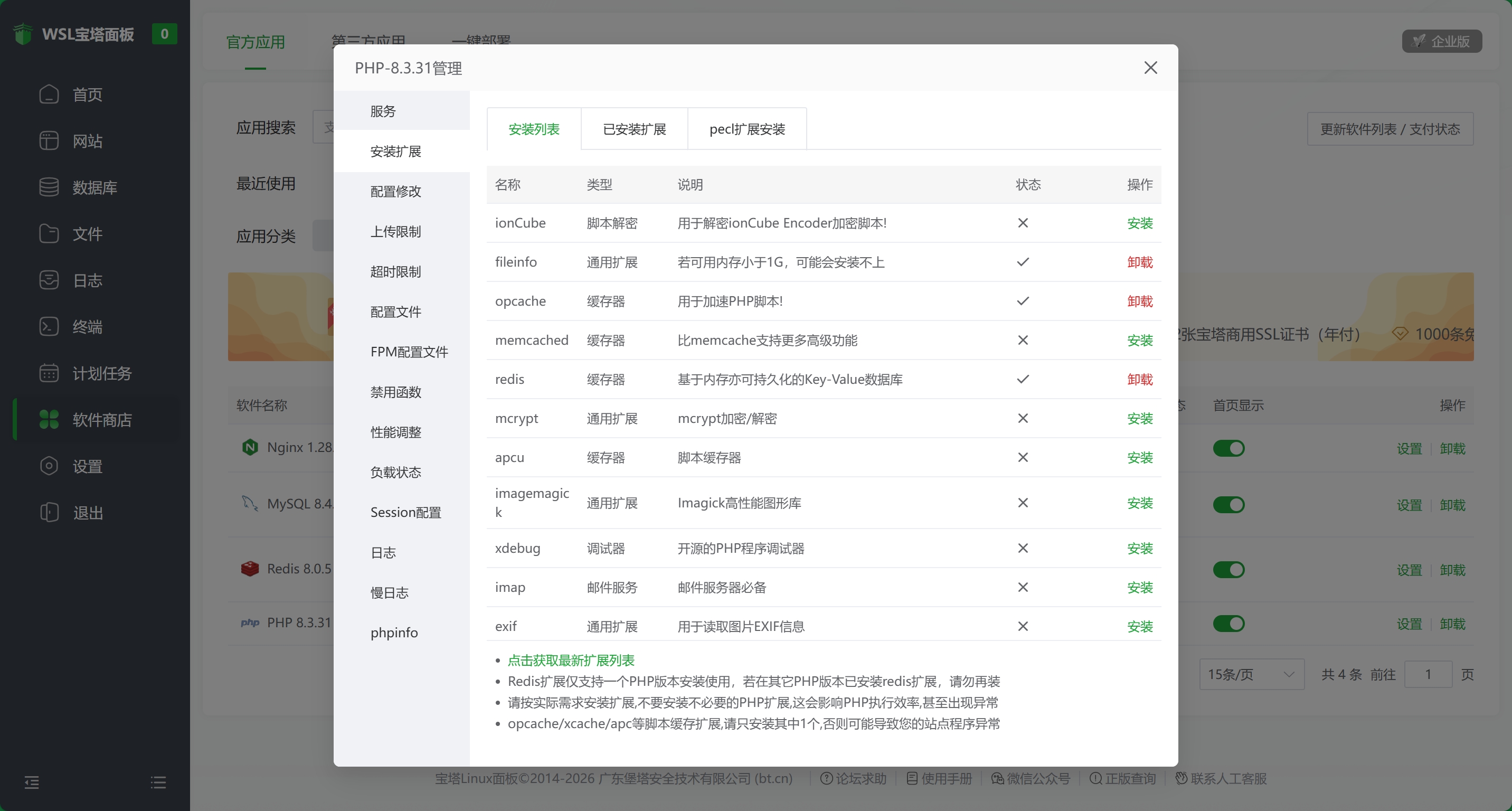The height and width of the screenshot is (811, 1512).
Task: Toggle 首页显示 switch for Redis row
Action: point(1228,570)
